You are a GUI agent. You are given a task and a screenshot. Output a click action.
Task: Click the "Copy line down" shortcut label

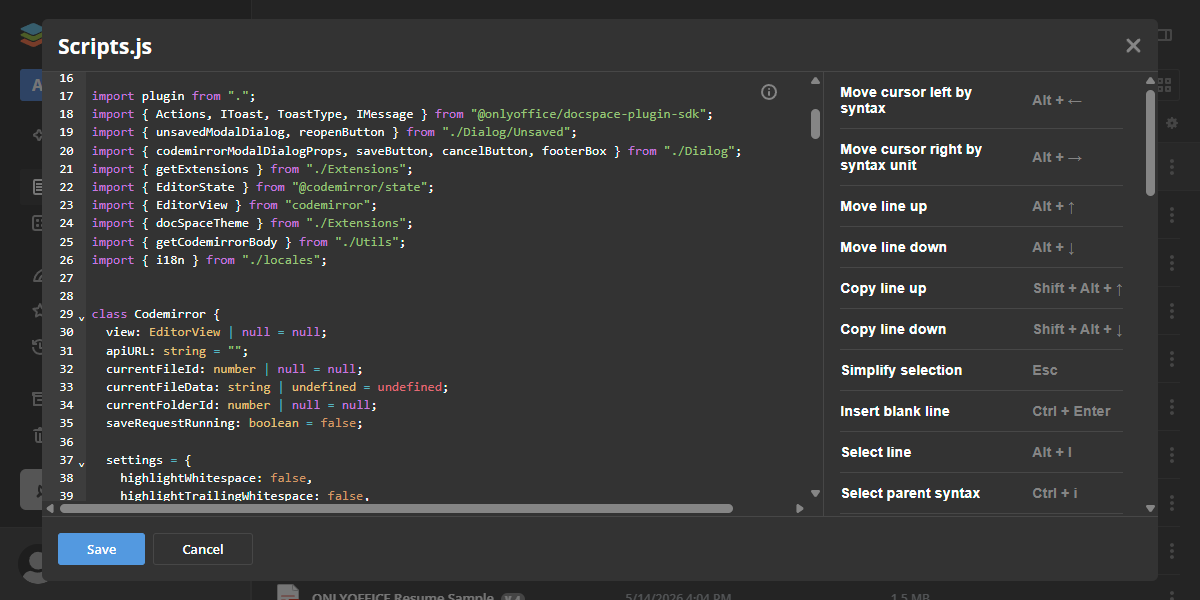pos(893,329)
